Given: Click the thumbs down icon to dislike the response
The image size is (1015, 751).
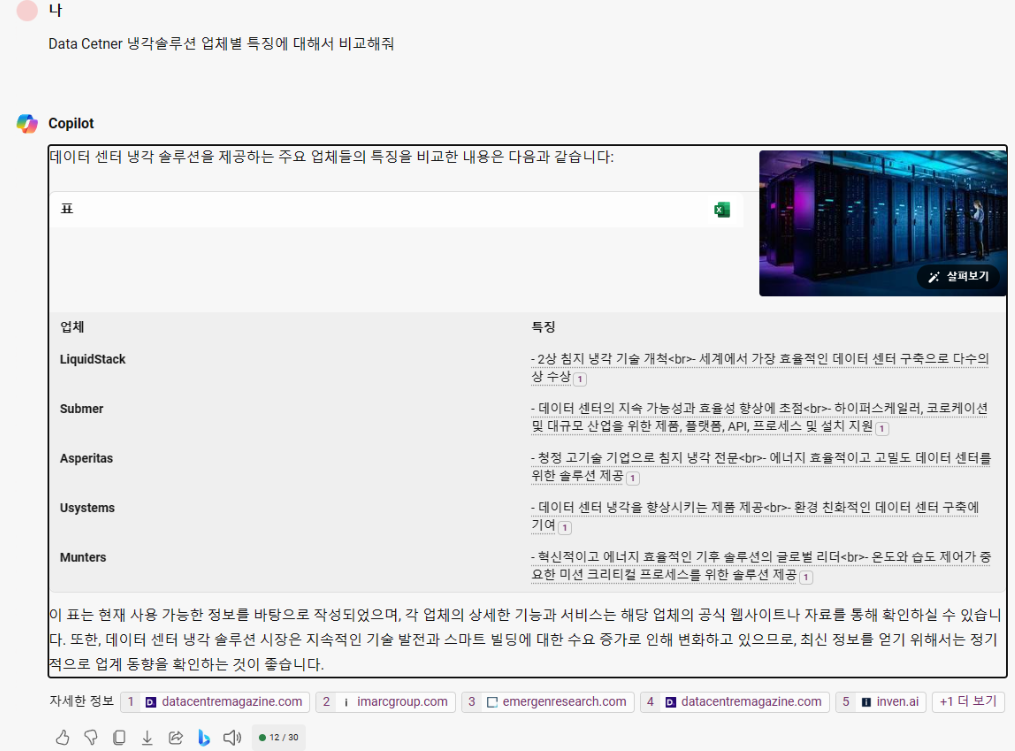Looking at the screenshot, I should point(90,737).
